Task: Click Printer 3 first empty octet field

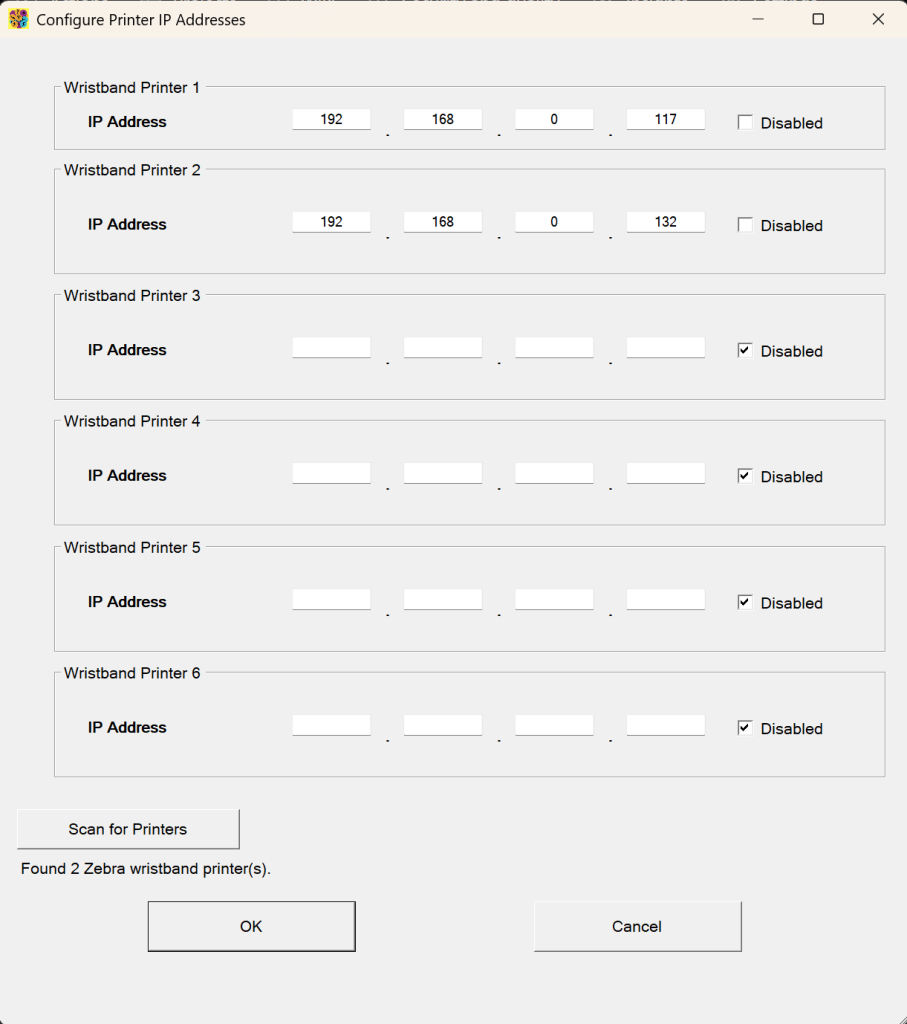Action: tap(331, 347)
